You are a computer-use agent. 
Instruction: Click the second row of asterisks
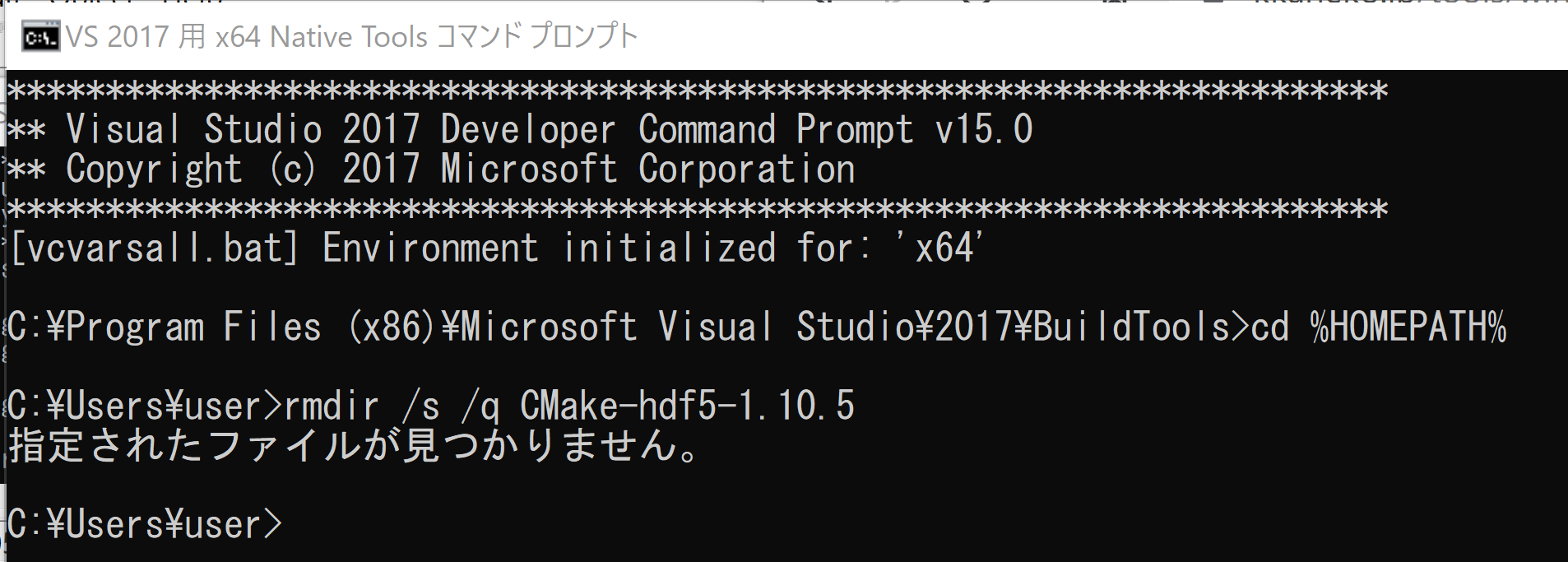pos(698,209)
